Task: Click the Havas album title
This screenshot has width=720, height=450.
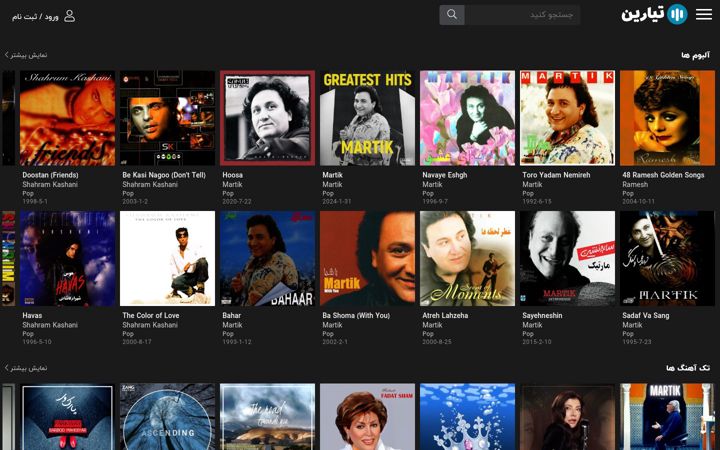Action: (32, 315)
